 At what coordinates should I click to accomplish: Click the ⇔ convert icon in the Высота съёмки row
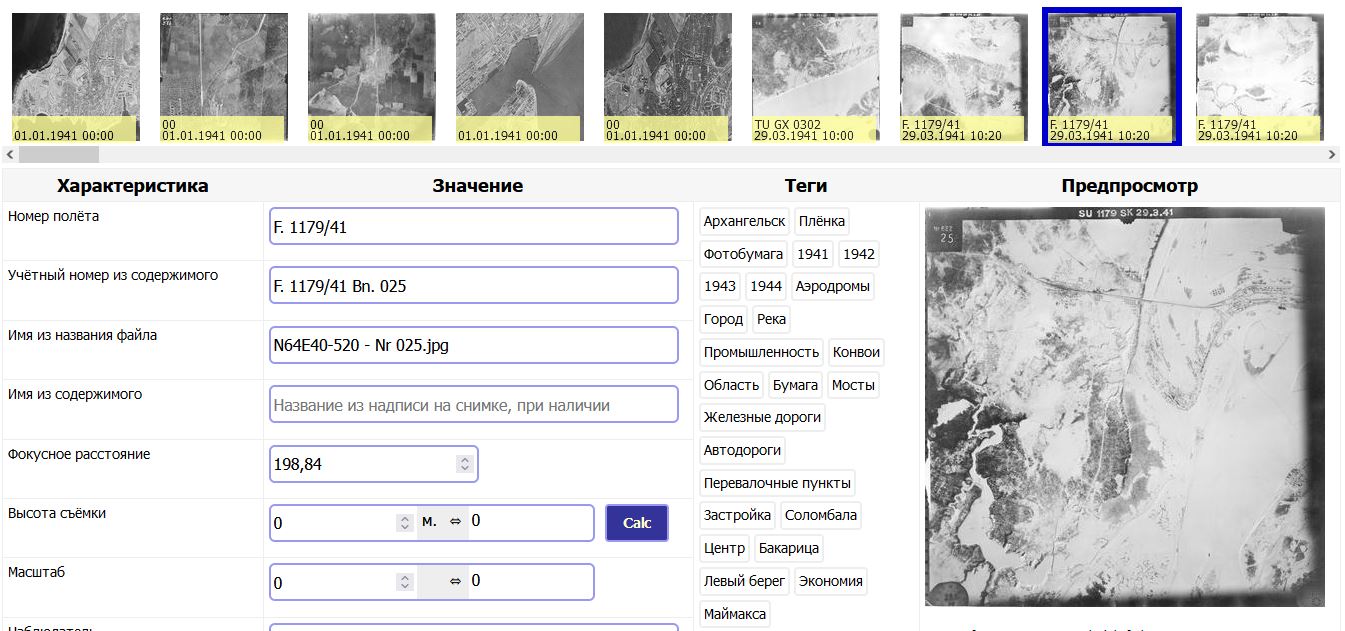(456, 522)
